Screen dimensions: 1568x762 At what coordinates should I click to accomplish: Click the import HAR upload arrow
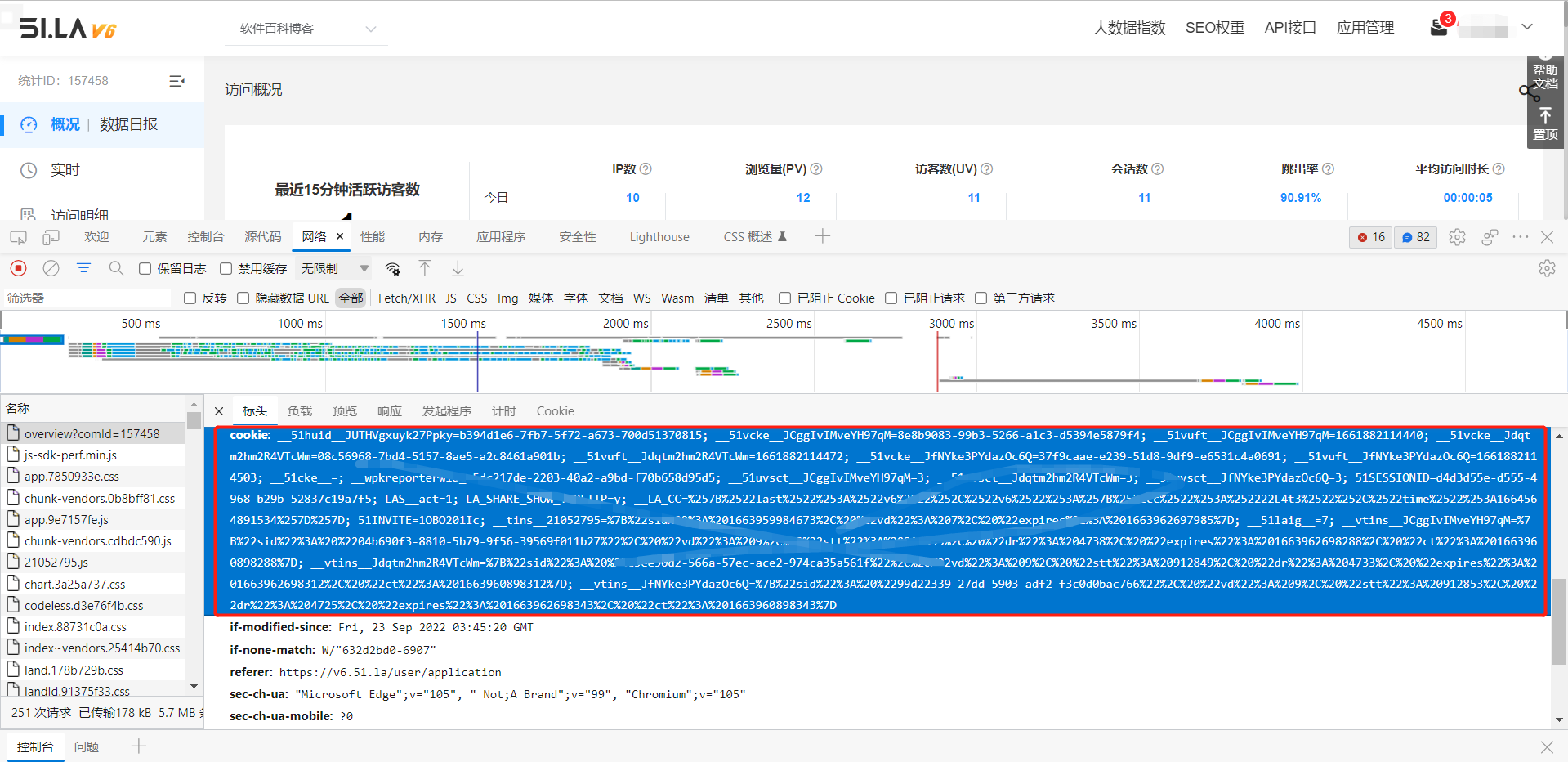(x=425, y=268)
